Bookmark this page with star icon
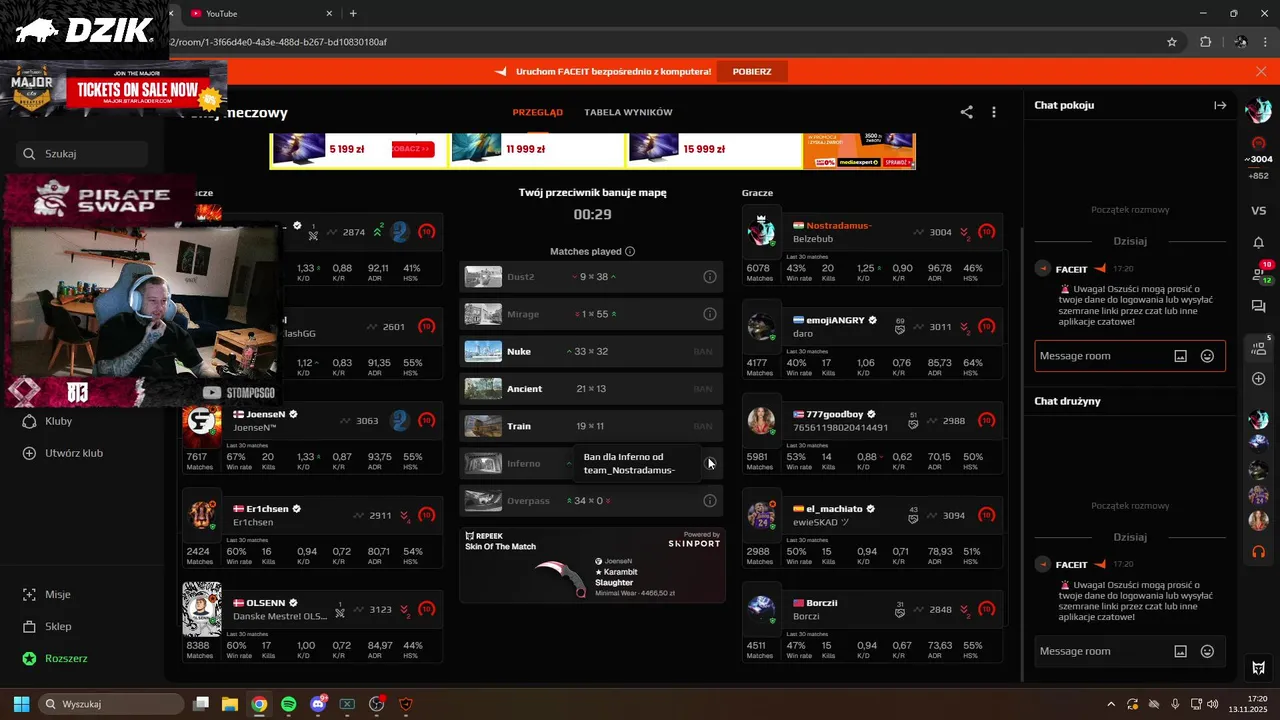This screenshot has height=720, width=1280. (1172, 42)
